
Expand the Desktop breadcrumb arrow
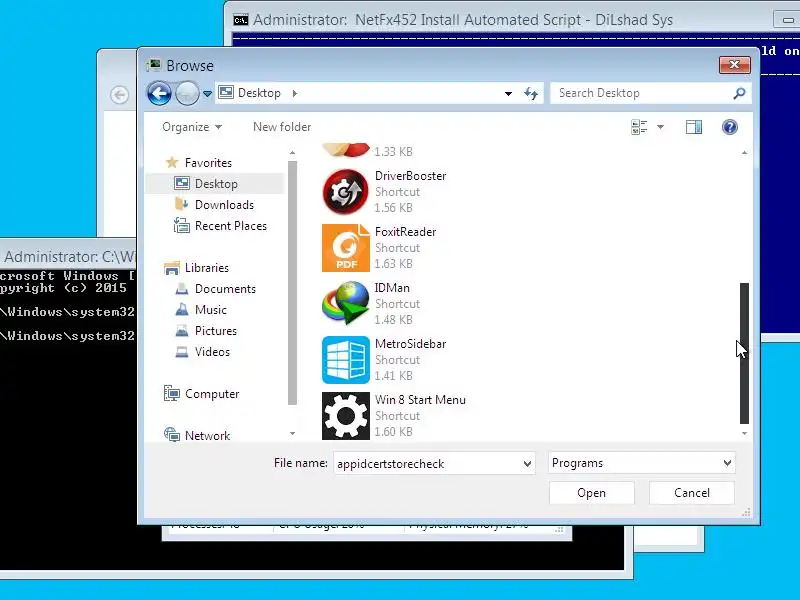(x=295, y=93)
